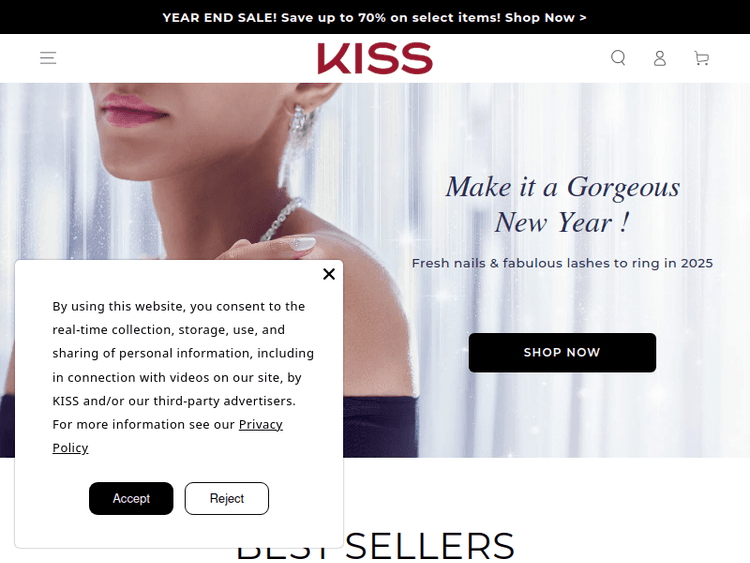This screenshot has height=563, width=750.
Task: Click the SHOP NOW hero button
Action: (562, 353)
